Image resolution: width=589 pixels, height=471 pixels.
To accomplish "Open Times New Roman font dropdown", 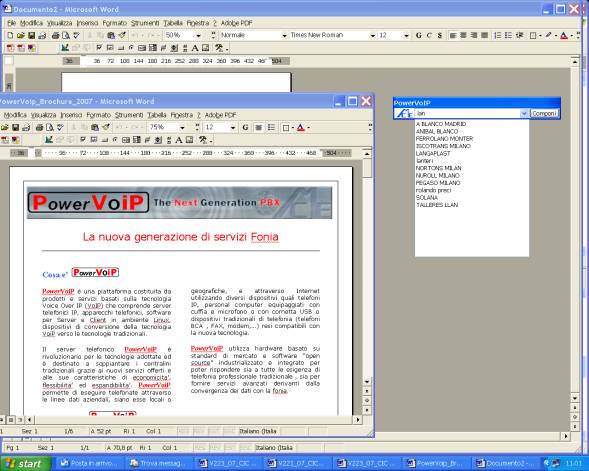I will click(373, 35).
